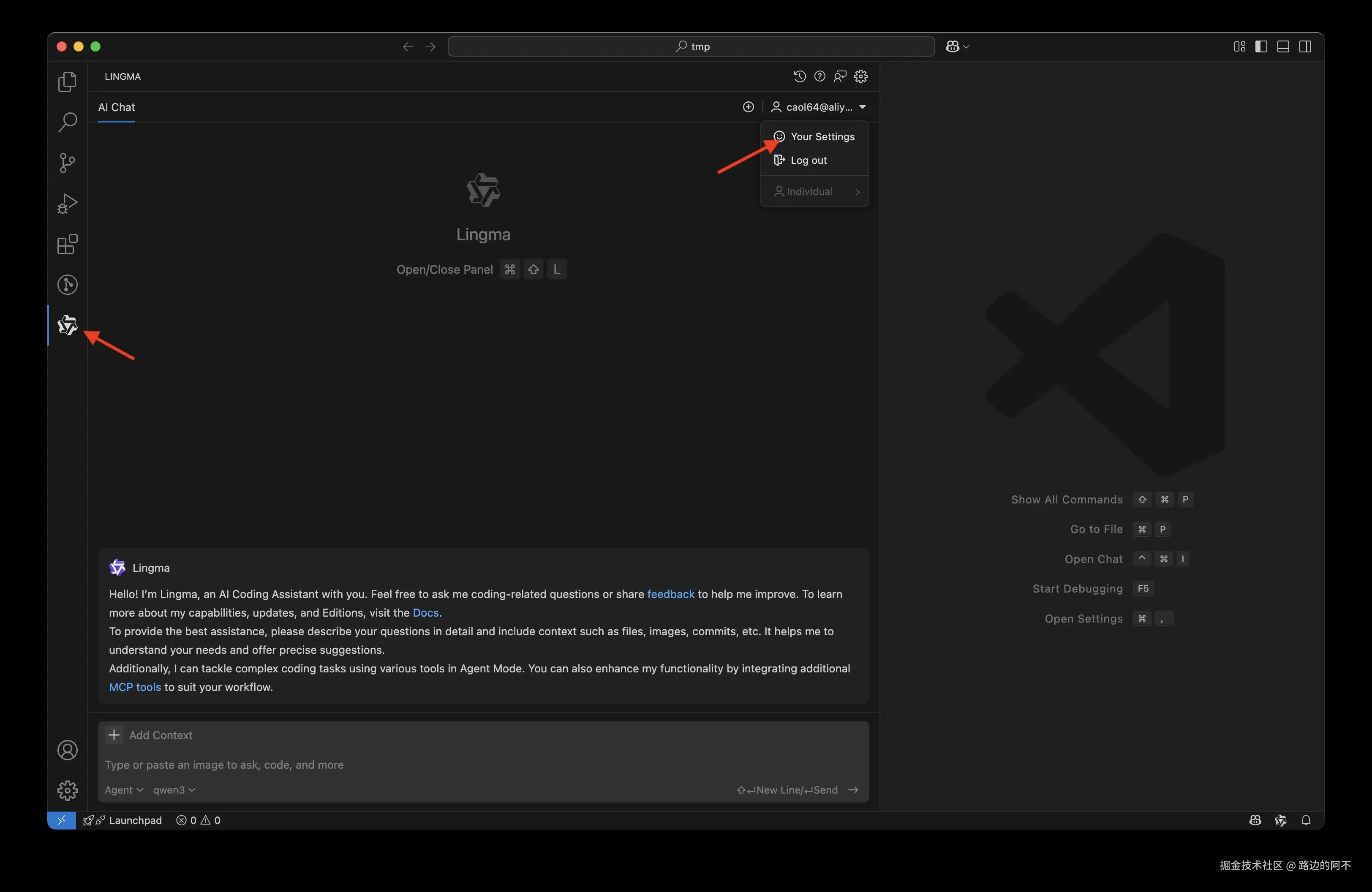The width and height of the screenshot is (1372, 892).
Task: Open the MCP tools link
Action: tap(135, 687)
